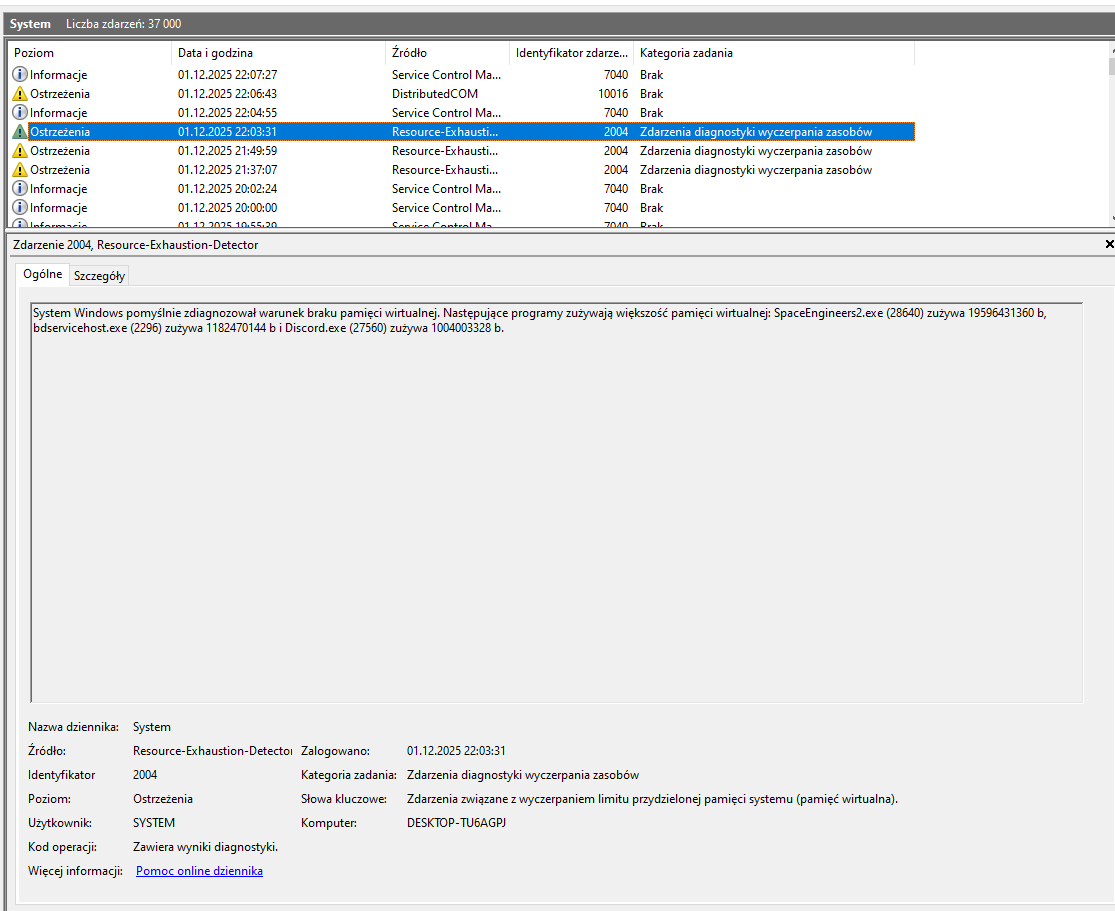Click the Identyfikator zdarzenia column header
This screenshot has width=1115, height=911.
click(x=571, y=53)
